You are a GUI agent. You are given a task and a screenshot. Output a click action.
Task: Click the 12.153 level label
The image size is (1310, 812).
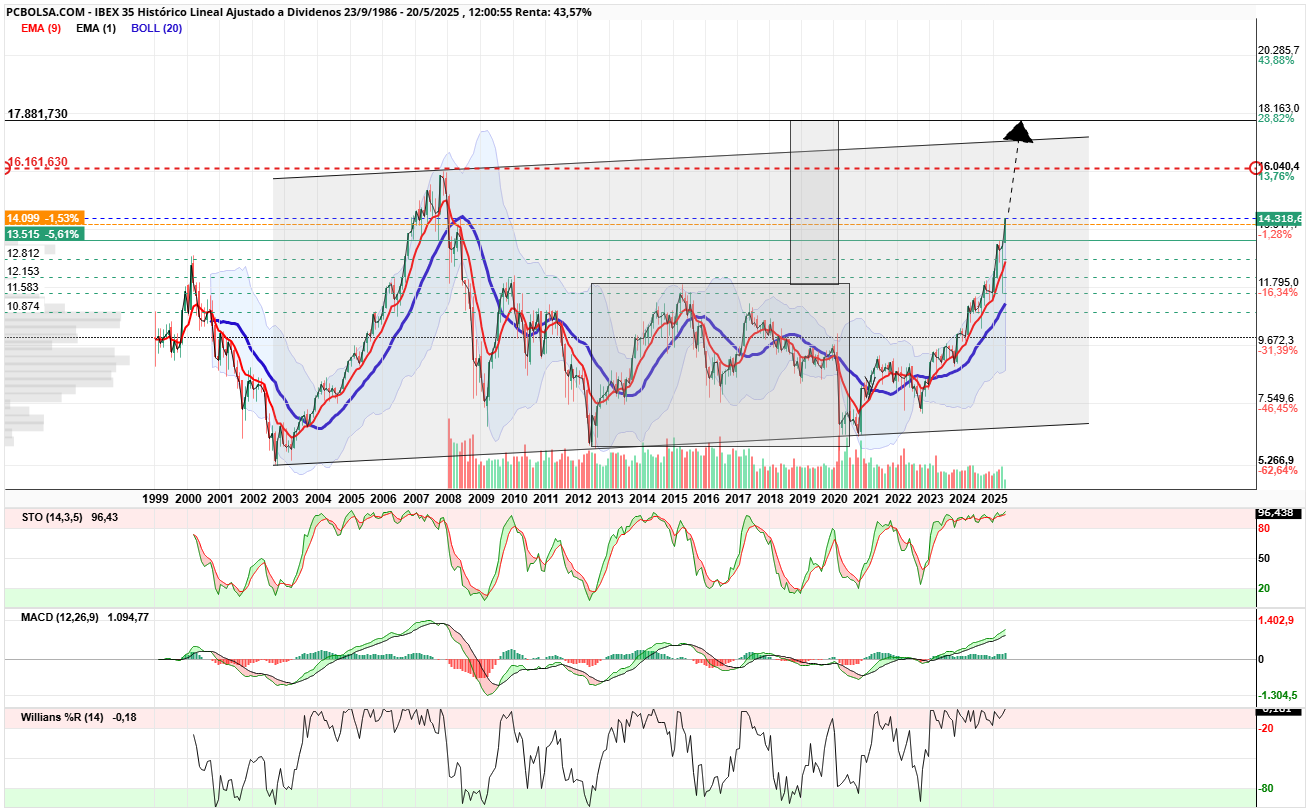[23, 271]
